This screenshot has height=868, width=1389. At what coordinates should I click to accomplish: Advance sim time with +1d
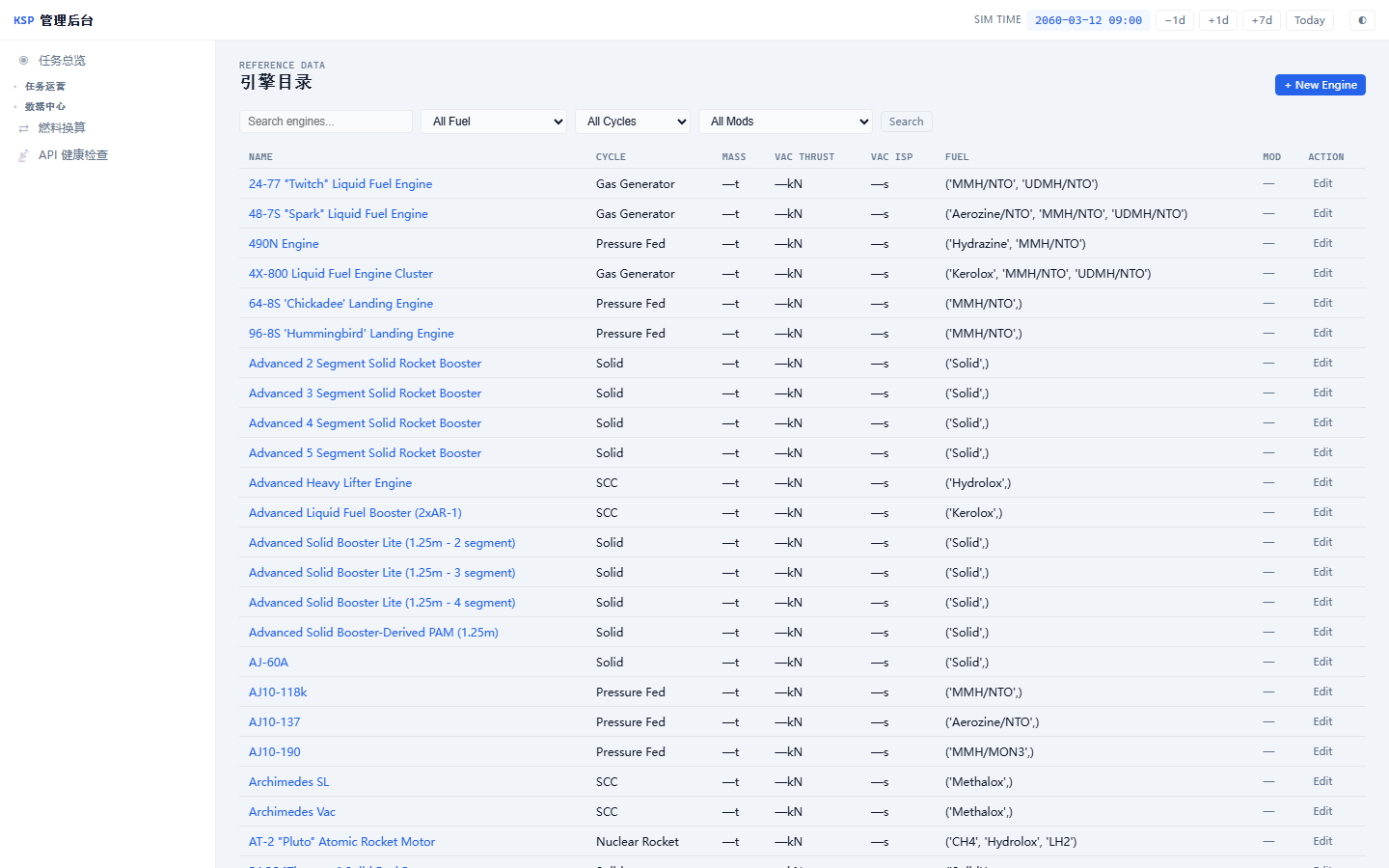pyautogui.click(x=1218, y=20)
